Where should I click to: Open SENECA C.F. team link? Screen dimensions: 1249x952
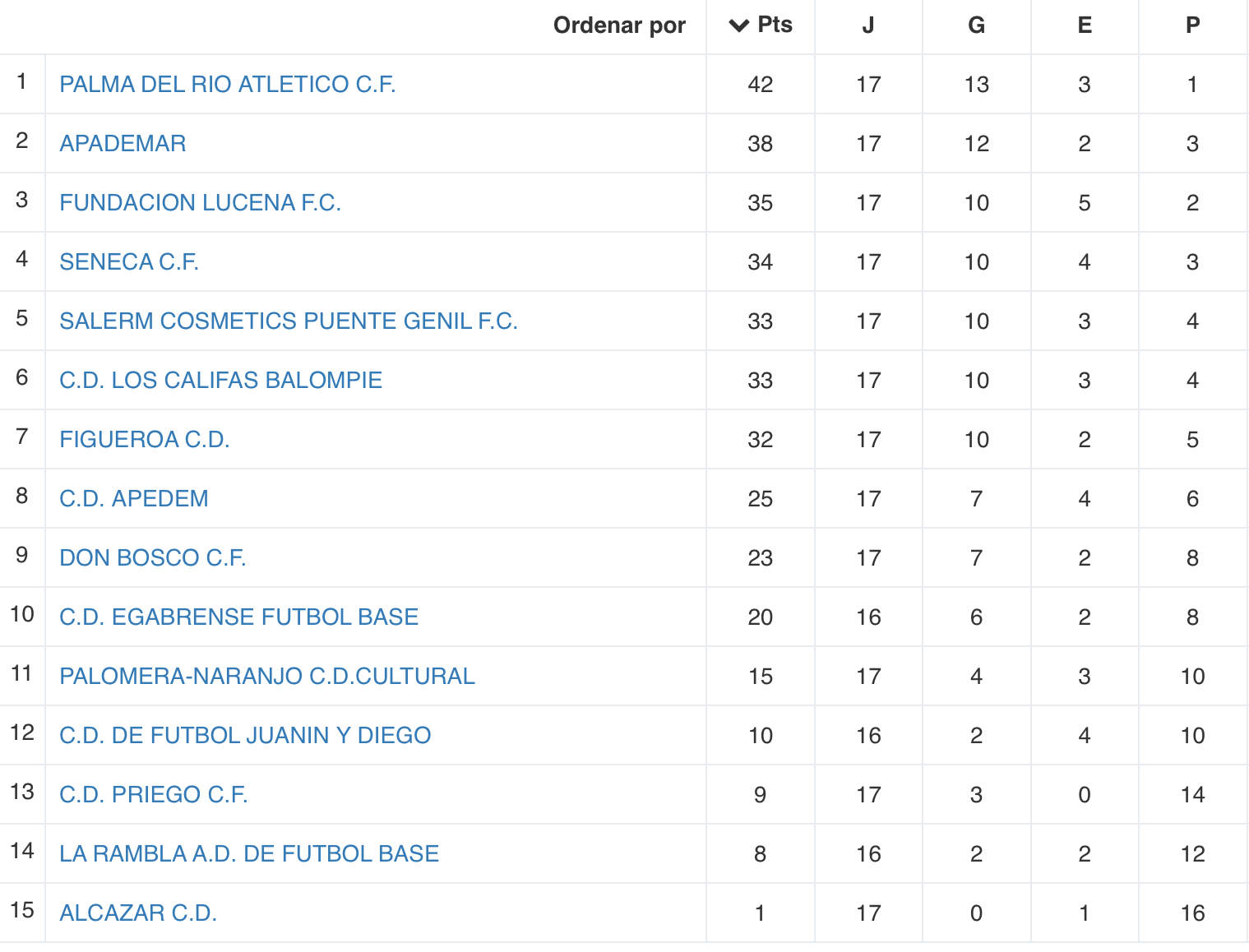click(x=129, y=261)
